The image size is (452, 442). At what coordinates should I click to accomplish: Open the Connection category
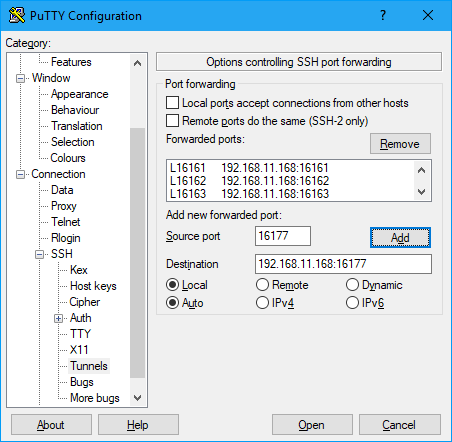58,174
